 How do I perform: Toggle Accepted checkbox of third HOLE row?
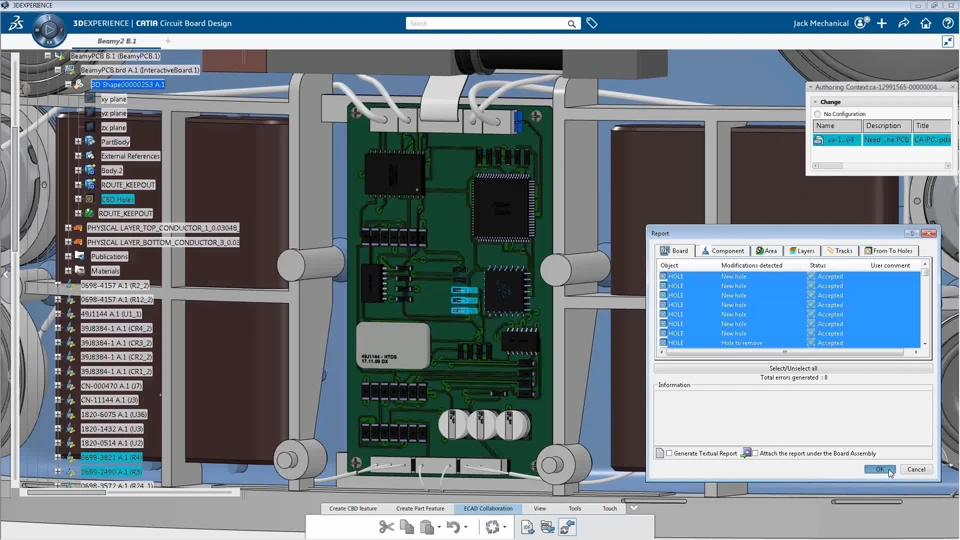811,295
